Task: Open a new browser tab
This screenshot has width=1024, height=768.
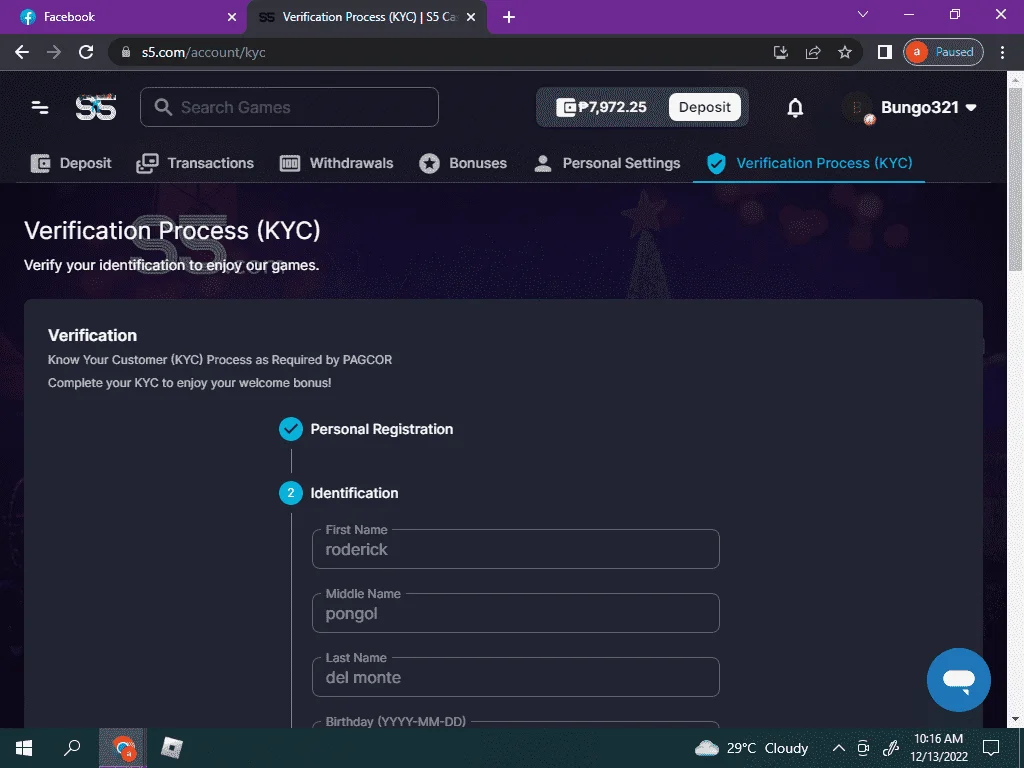Action: coord(509,17)
